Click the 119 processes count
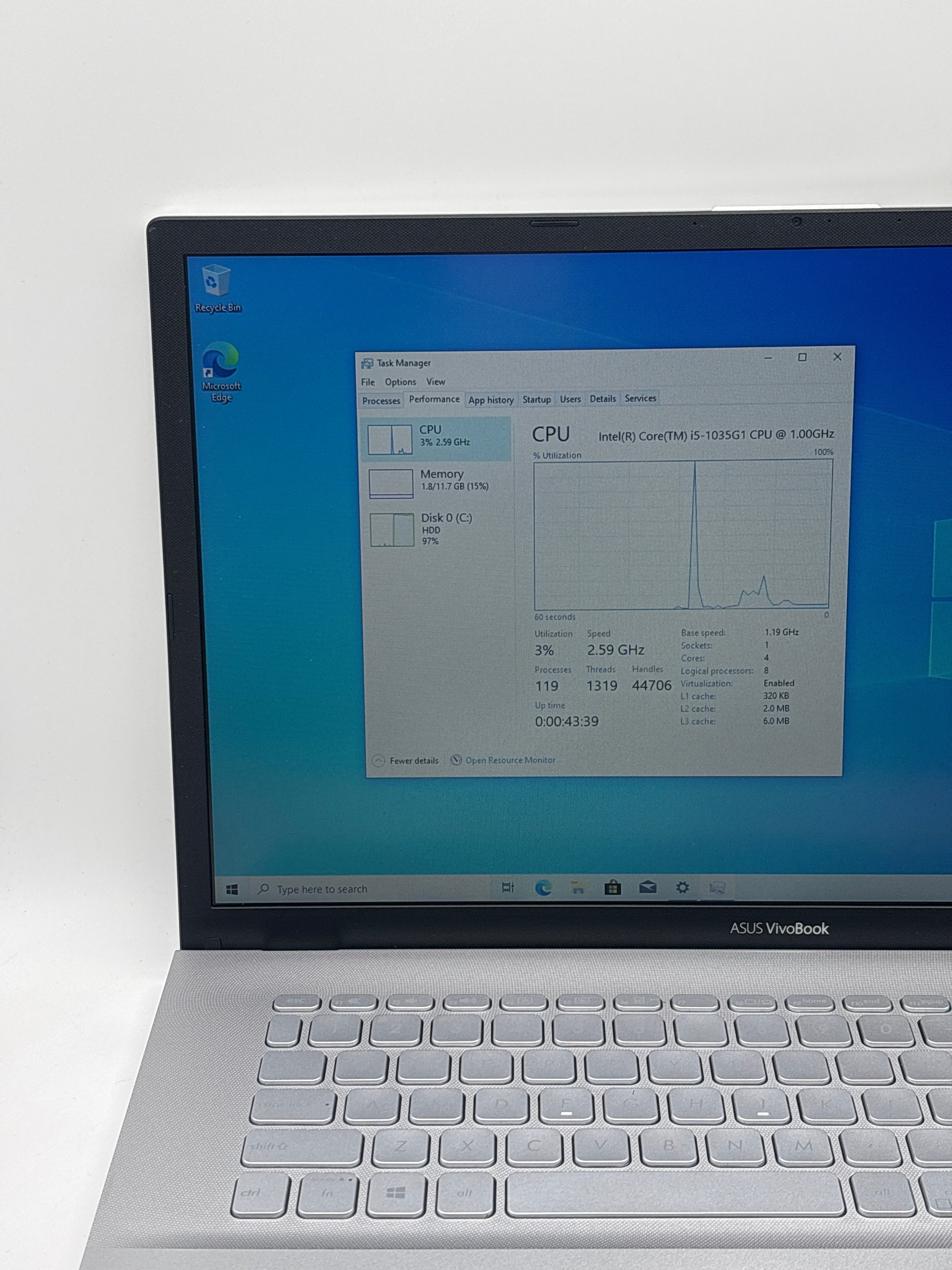The image size is (952, 1270). point(546,686)
